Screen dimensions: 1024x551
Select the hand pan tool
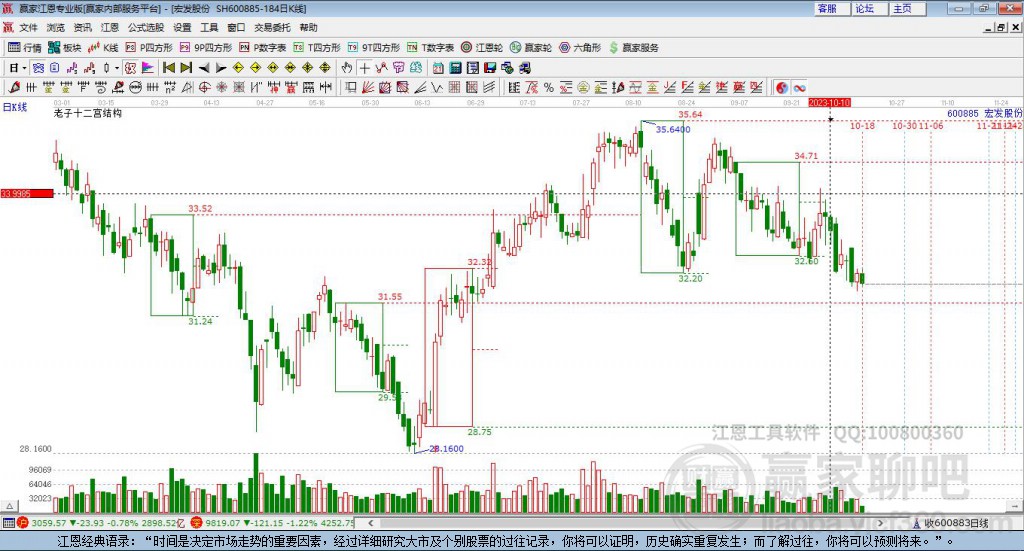pos(347,68)
